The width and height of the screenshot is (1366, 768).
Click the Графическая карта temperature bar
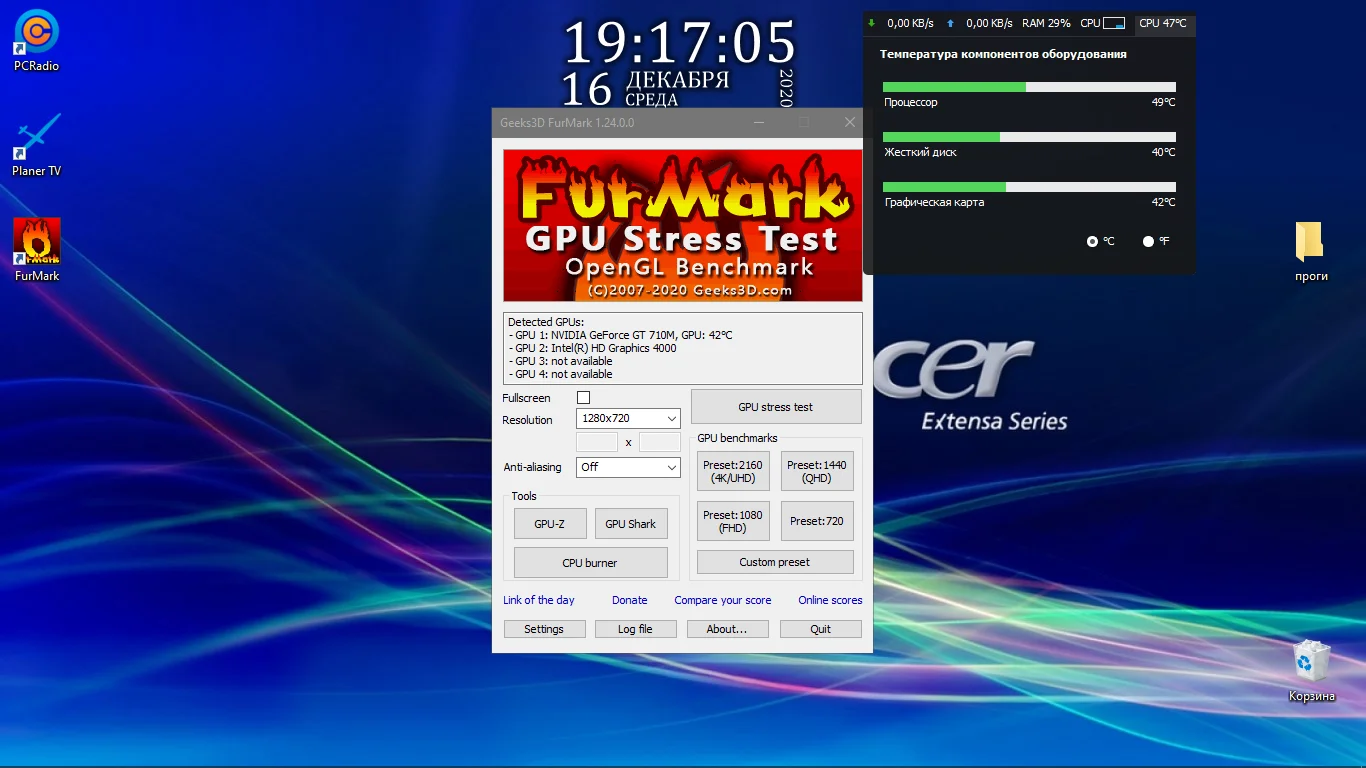1029,187
